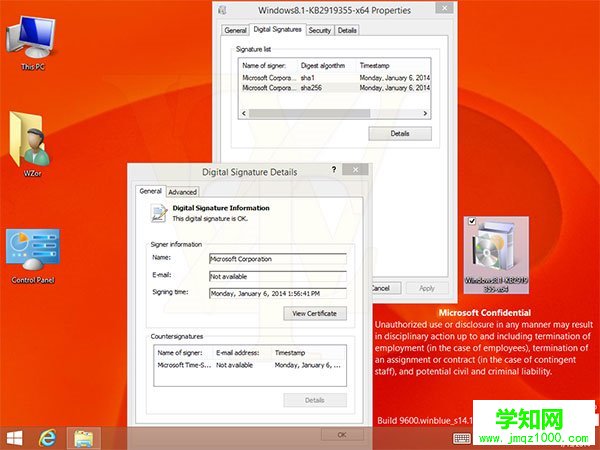Click Cancel in the Properties window
This screenshot has width=600, height=450.
pos(386,288)
